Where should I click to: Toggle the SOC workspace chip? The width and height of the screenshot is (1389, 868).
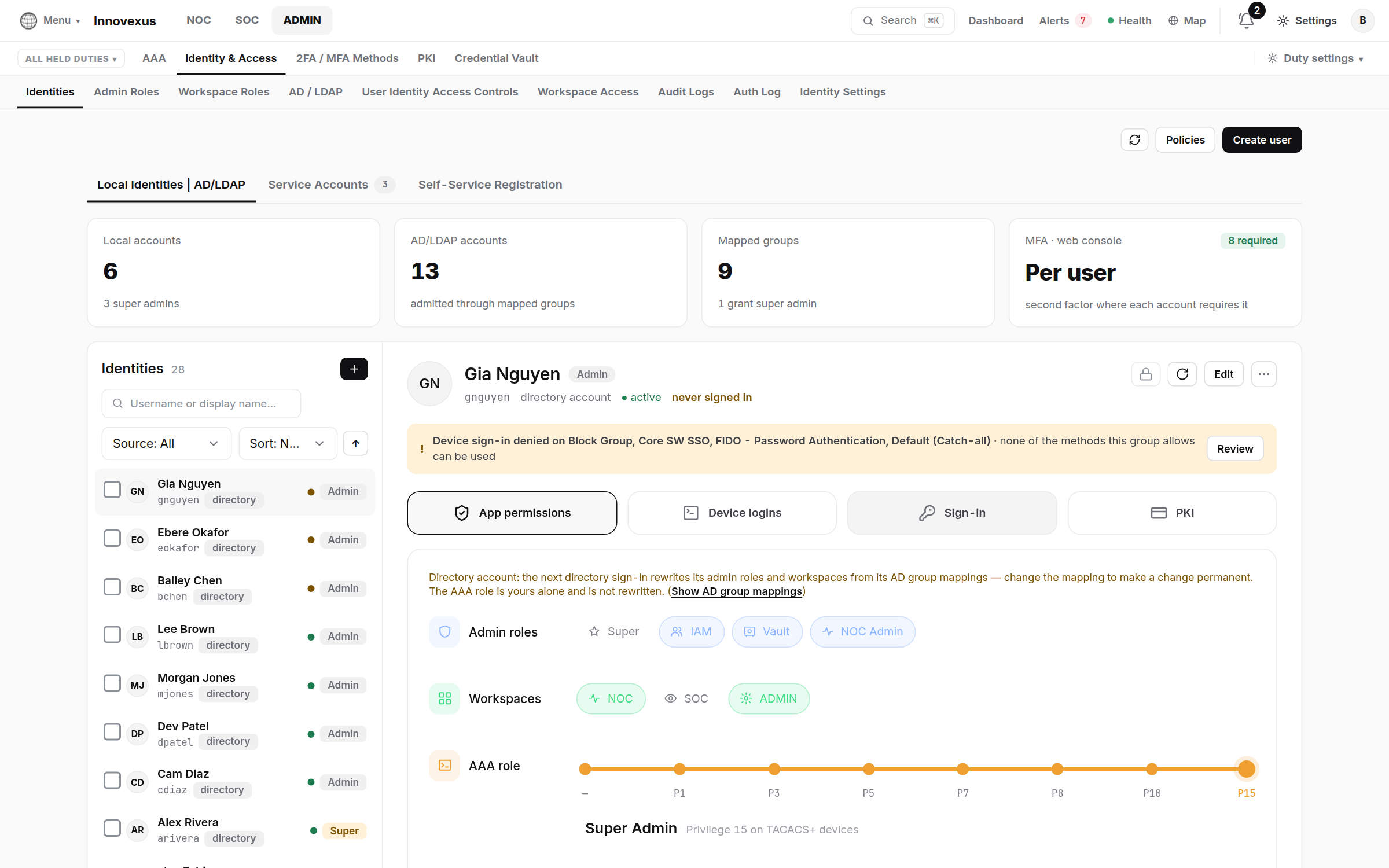[686, 699]
